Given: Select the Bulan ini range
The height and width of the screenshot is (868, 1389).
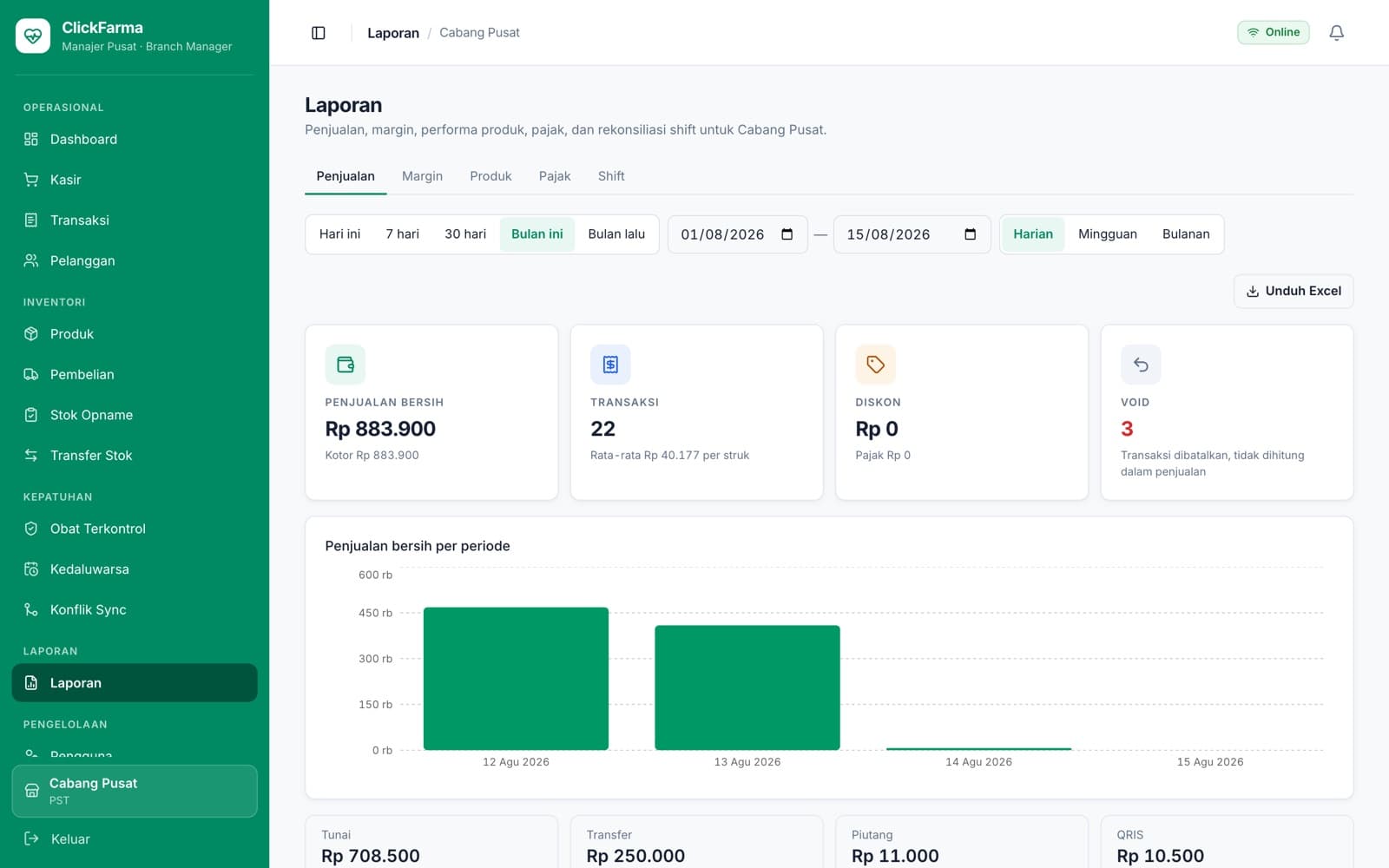Looking at the screenshot, I should [537, 234].
